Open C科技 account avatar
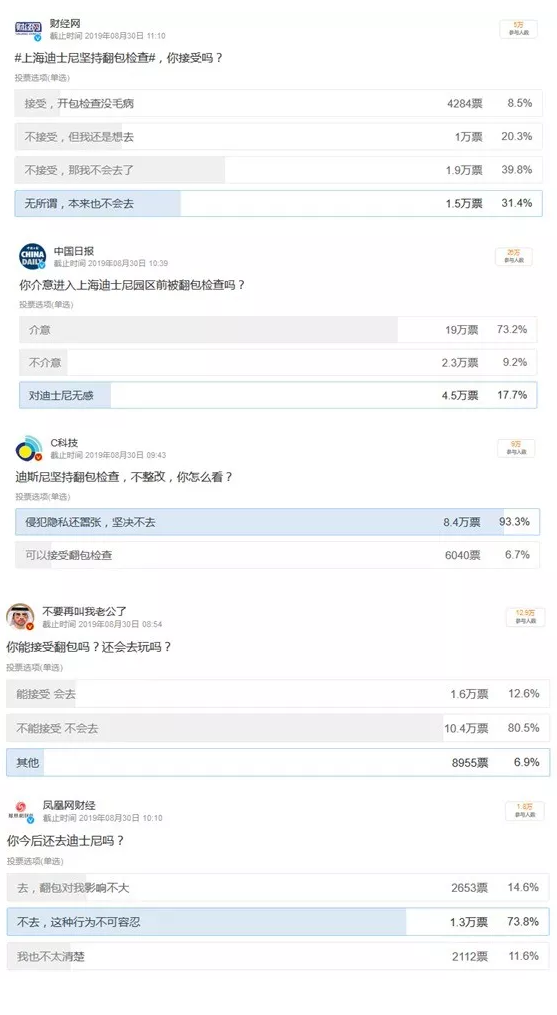 click(x=28, y=449)
